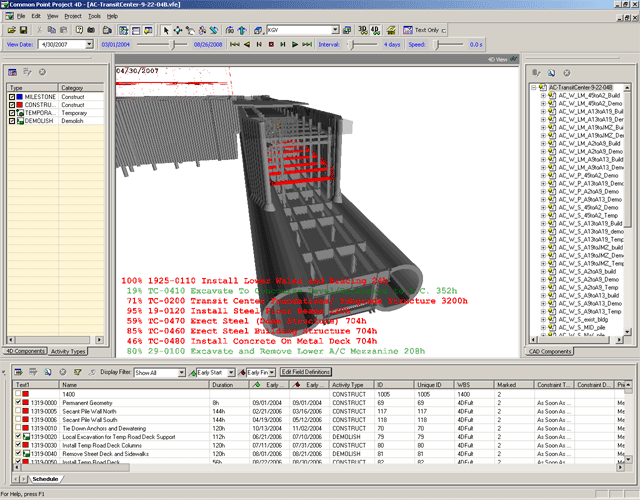Click the Activity Type column header

click(x=352, y=384)
